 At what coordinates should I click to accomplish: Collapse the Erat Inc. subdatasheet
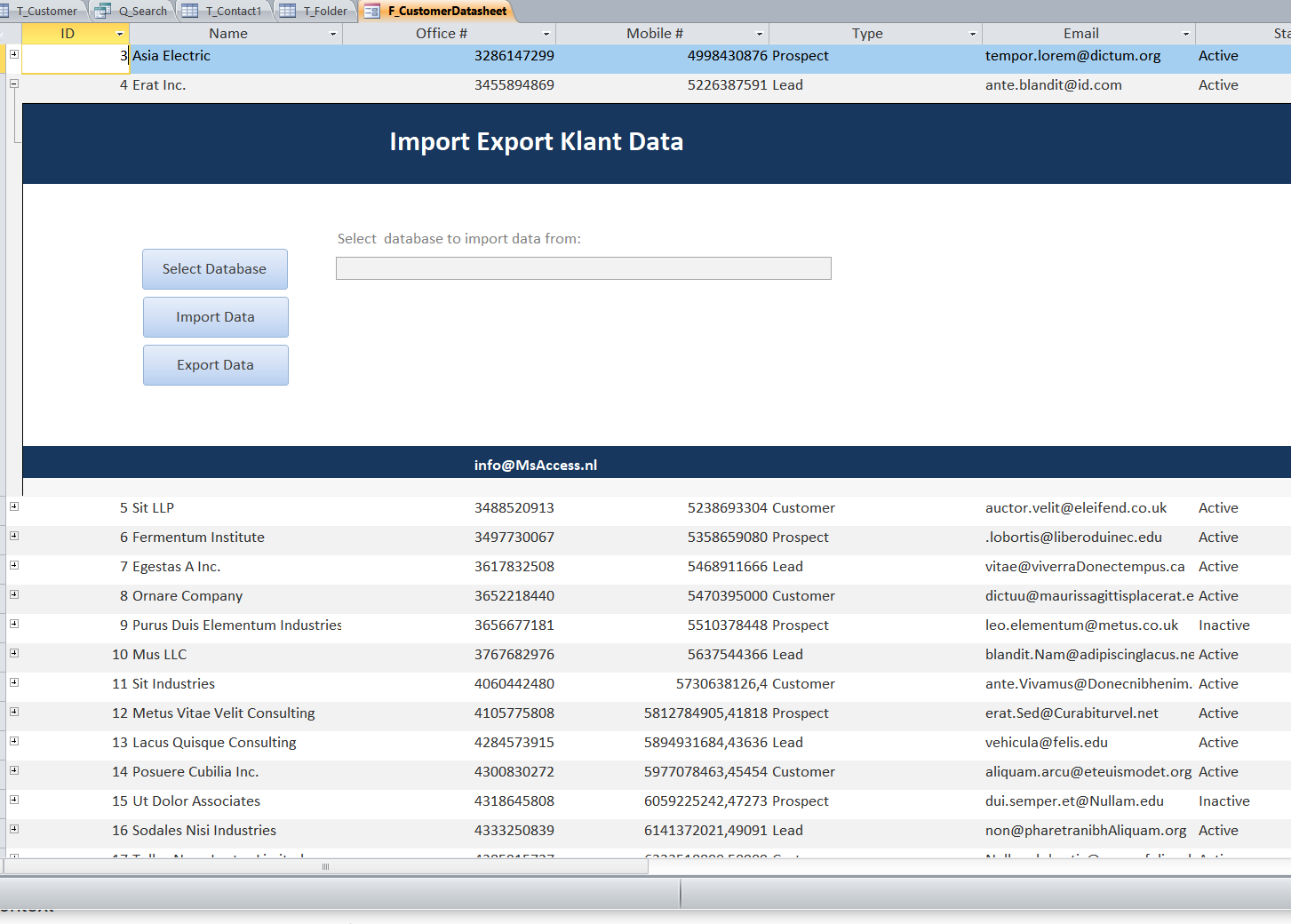[14, 84]
